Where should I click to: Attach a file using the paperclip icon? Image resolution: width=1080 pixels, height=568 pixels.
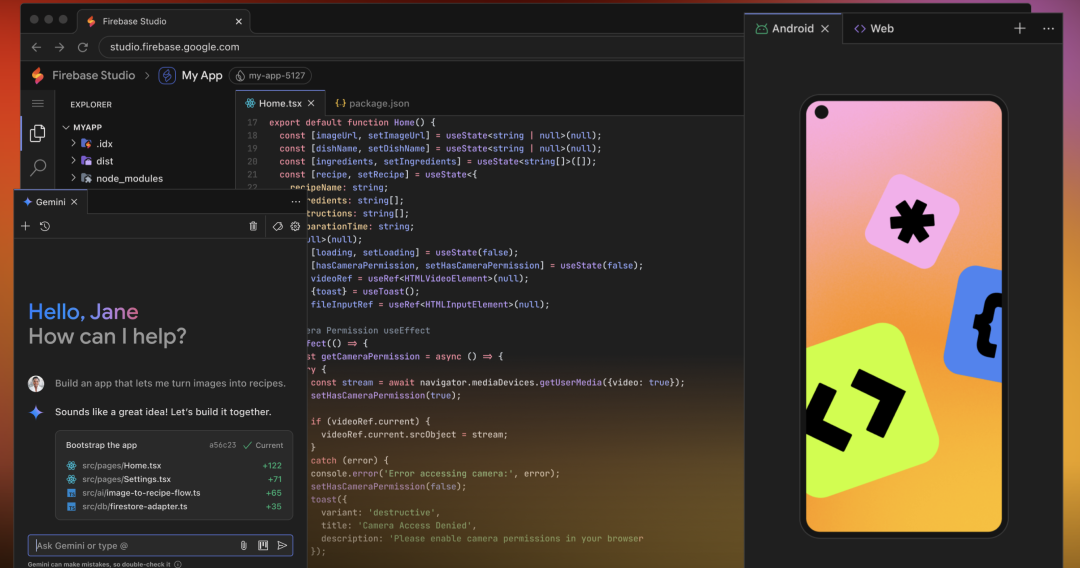point(243,545)
